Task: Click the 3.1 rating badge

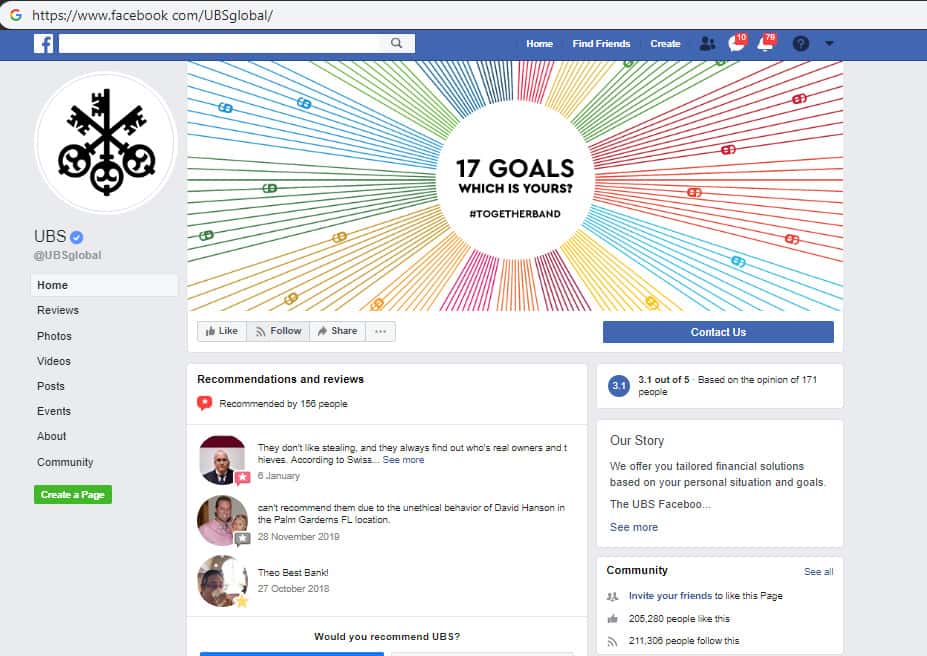Action: click(618, 386)
